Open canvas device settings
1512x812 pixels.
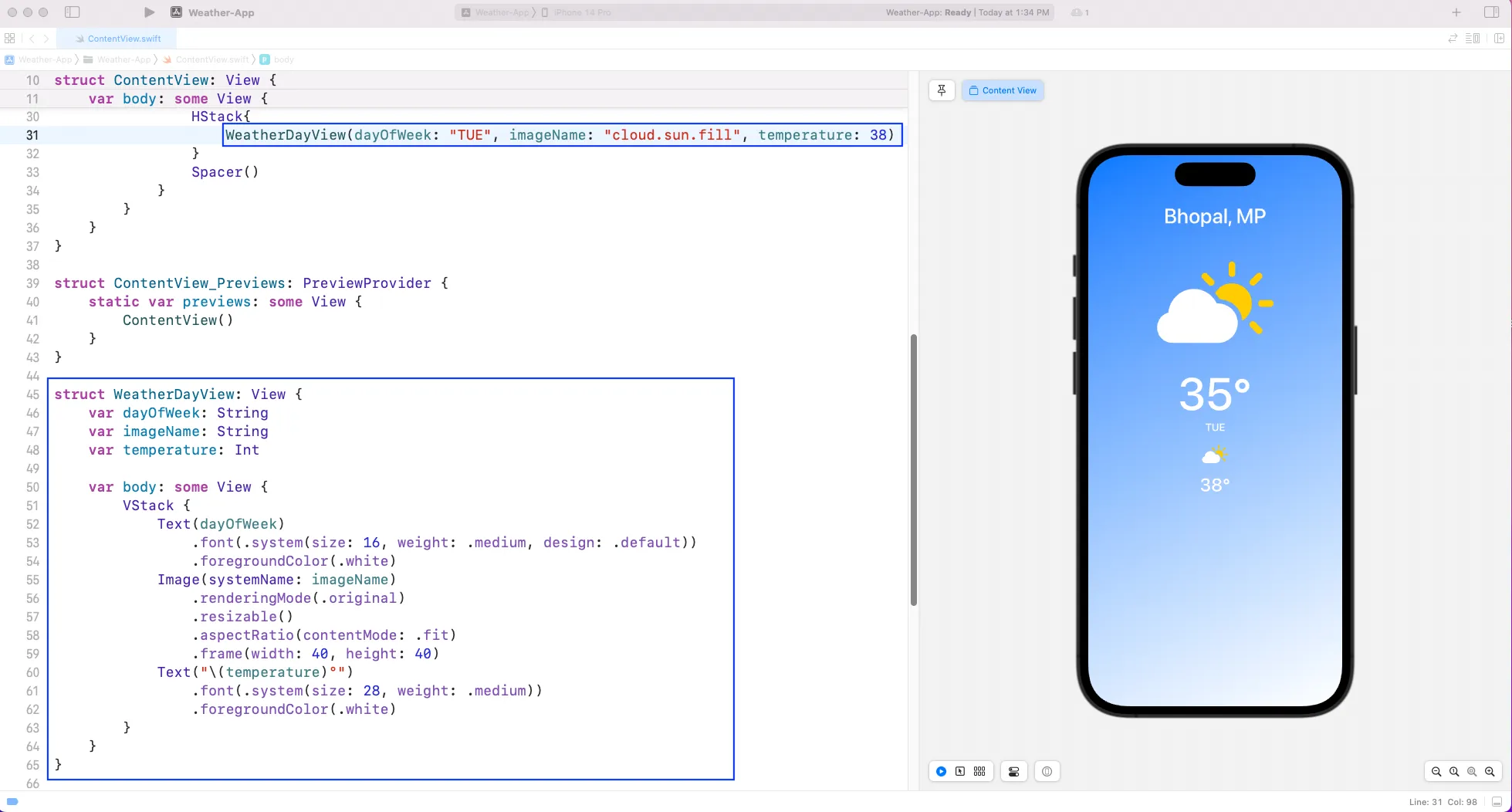click(x=1013, y=771)
